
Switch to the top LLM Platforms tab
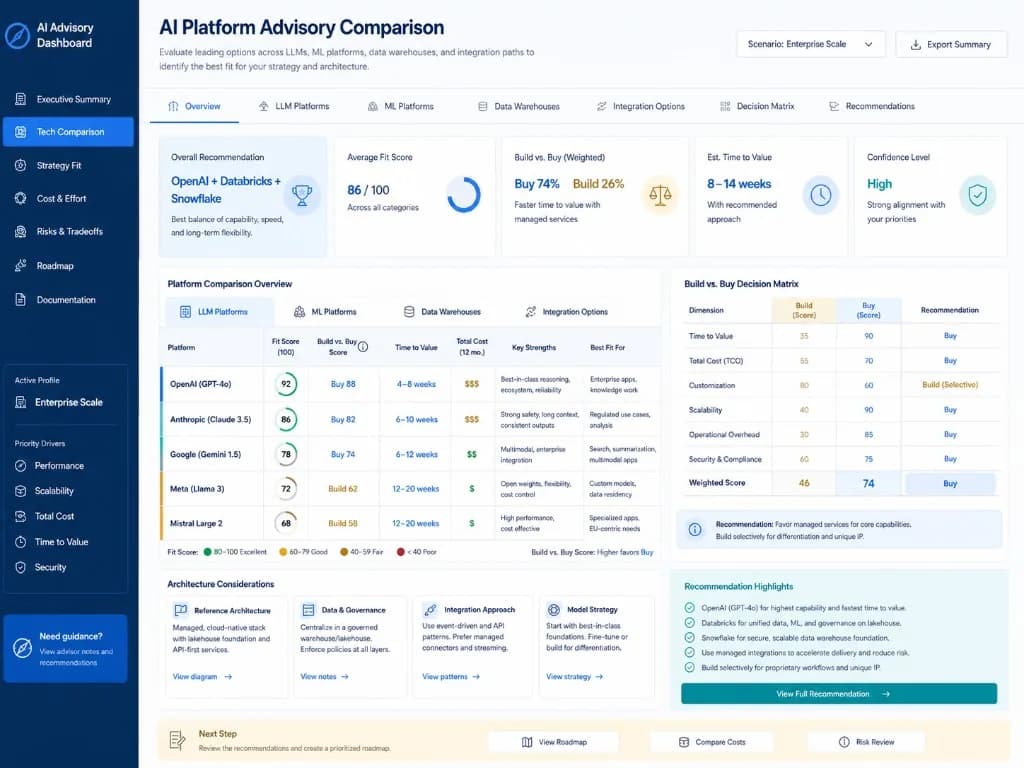pos(294,106)
